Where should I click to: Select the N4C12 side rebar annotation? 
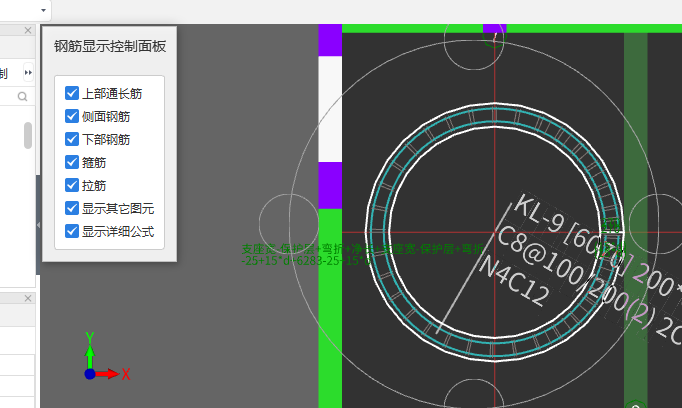tap(515, 281)
